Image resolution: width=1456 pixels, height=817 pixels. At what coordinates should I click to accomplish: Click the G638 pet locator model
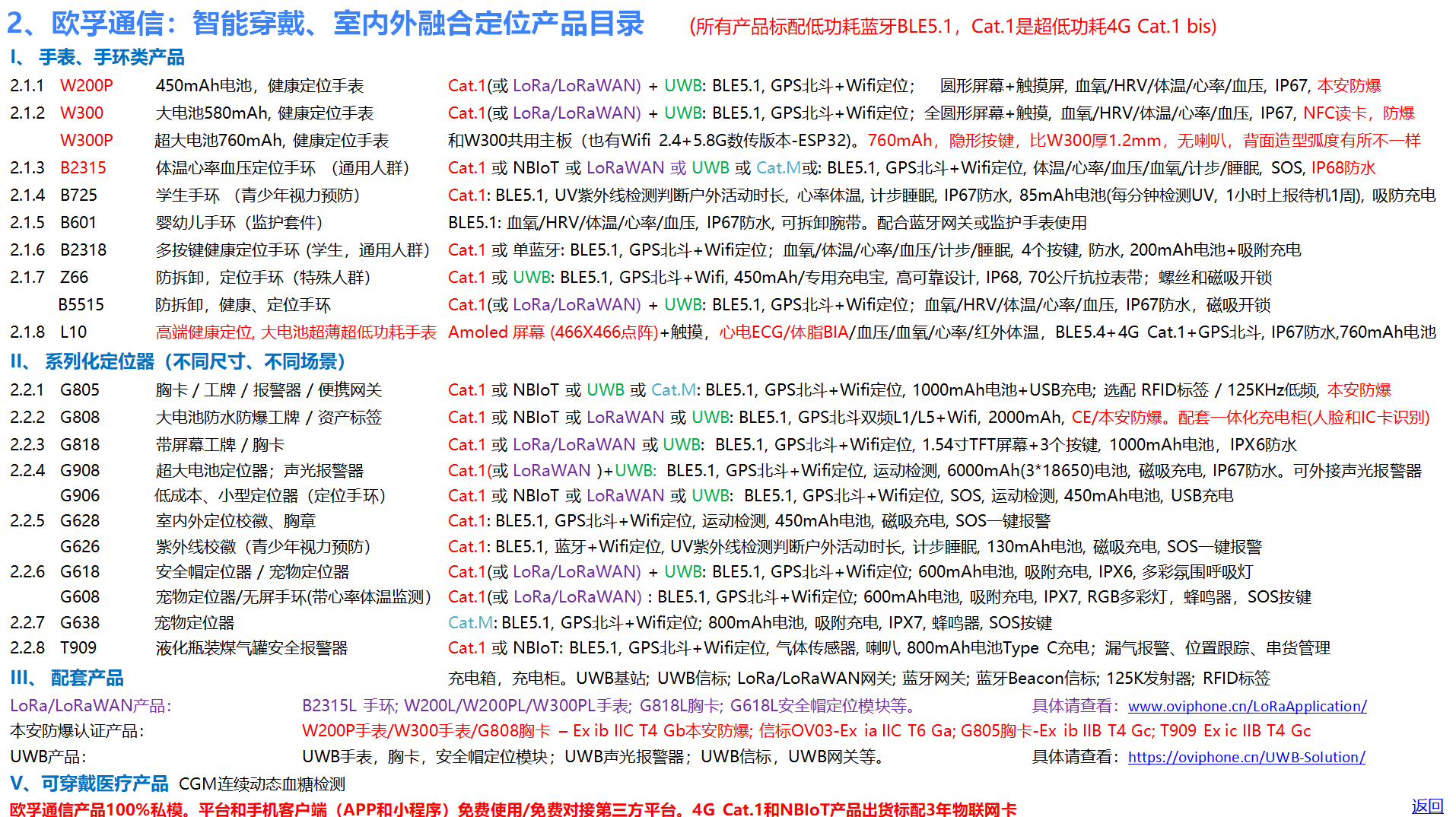[80, 622]
